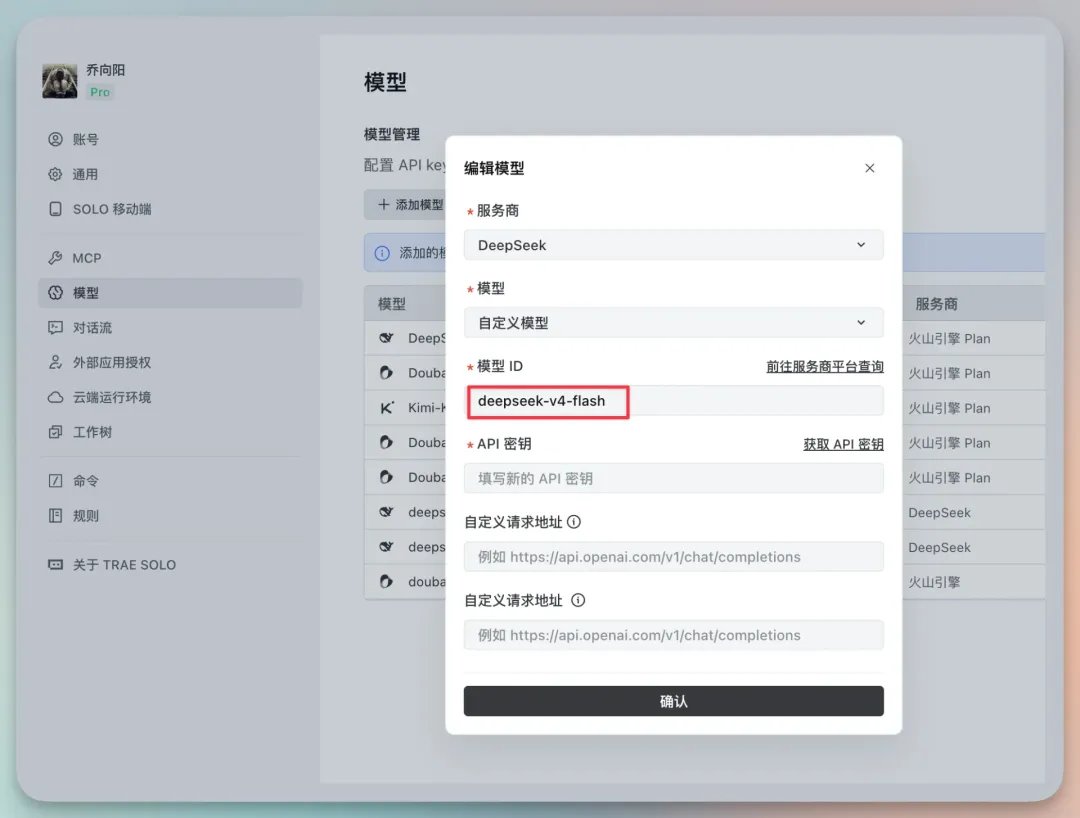
Task: Click the 火山引擎 provider cell in the last row
Action: coord(934,582)
